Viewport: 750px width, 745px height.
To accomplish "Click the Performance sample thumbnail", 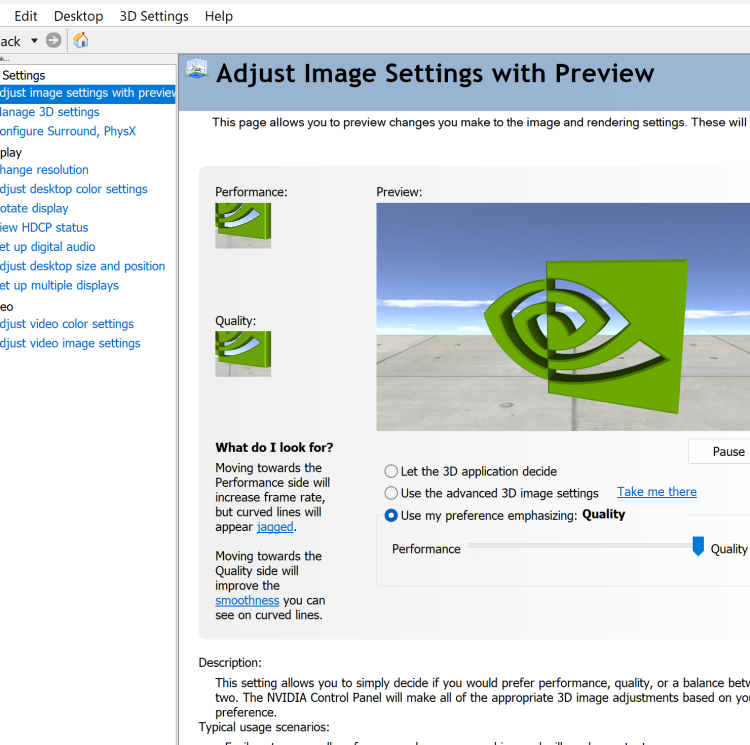I will 243,226.
